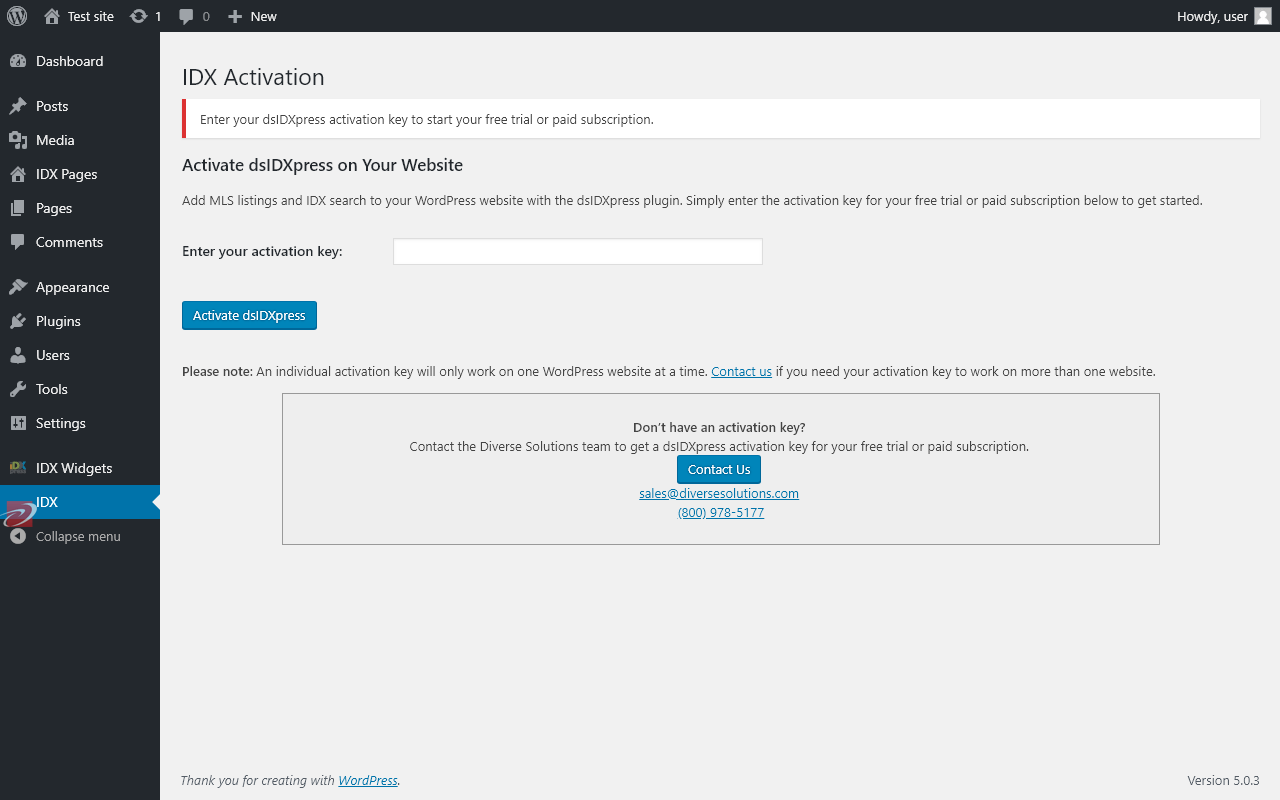The height and width of the screenshot is (800, 1280).
Task: Focus the activation key input field
Action: (x=578, y=251)
